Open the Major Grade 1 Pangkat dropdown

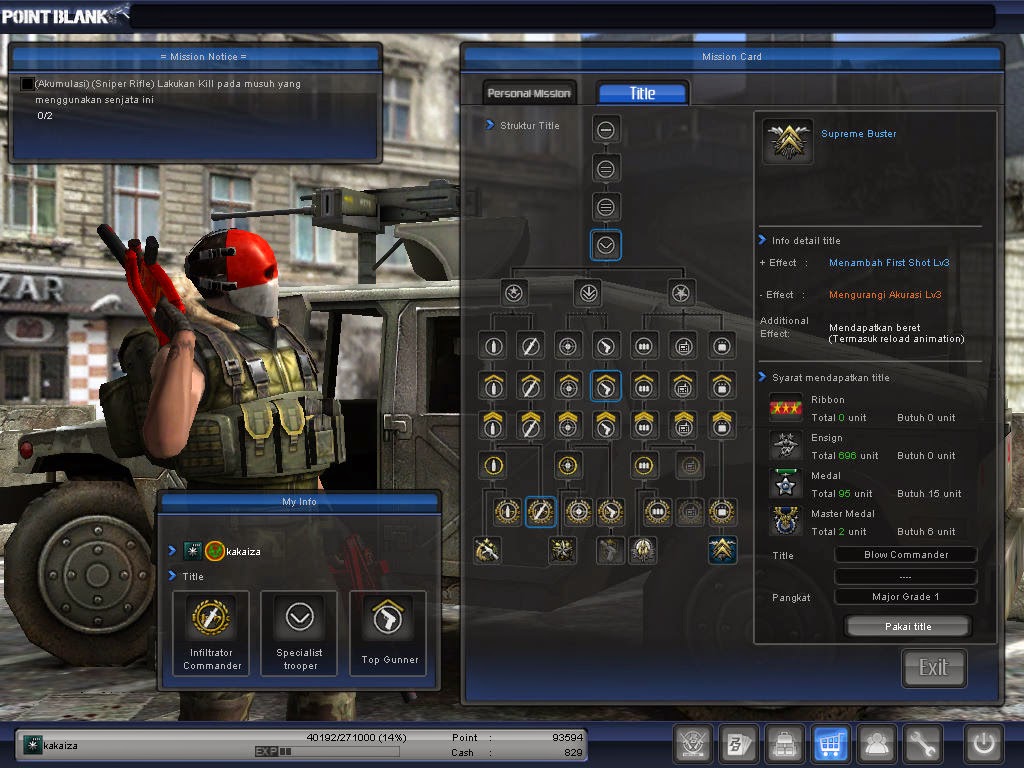click(905, 596)
